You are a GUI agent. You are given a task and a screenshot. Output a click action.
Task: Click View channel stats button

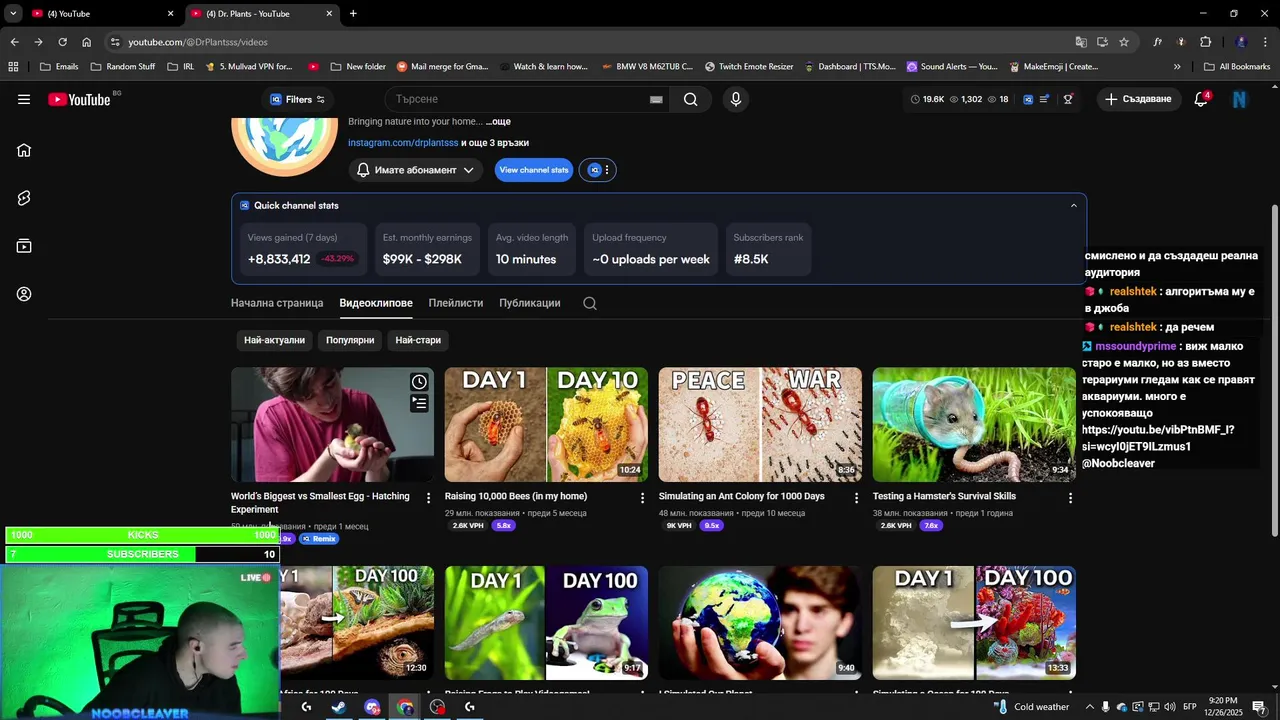534,170
